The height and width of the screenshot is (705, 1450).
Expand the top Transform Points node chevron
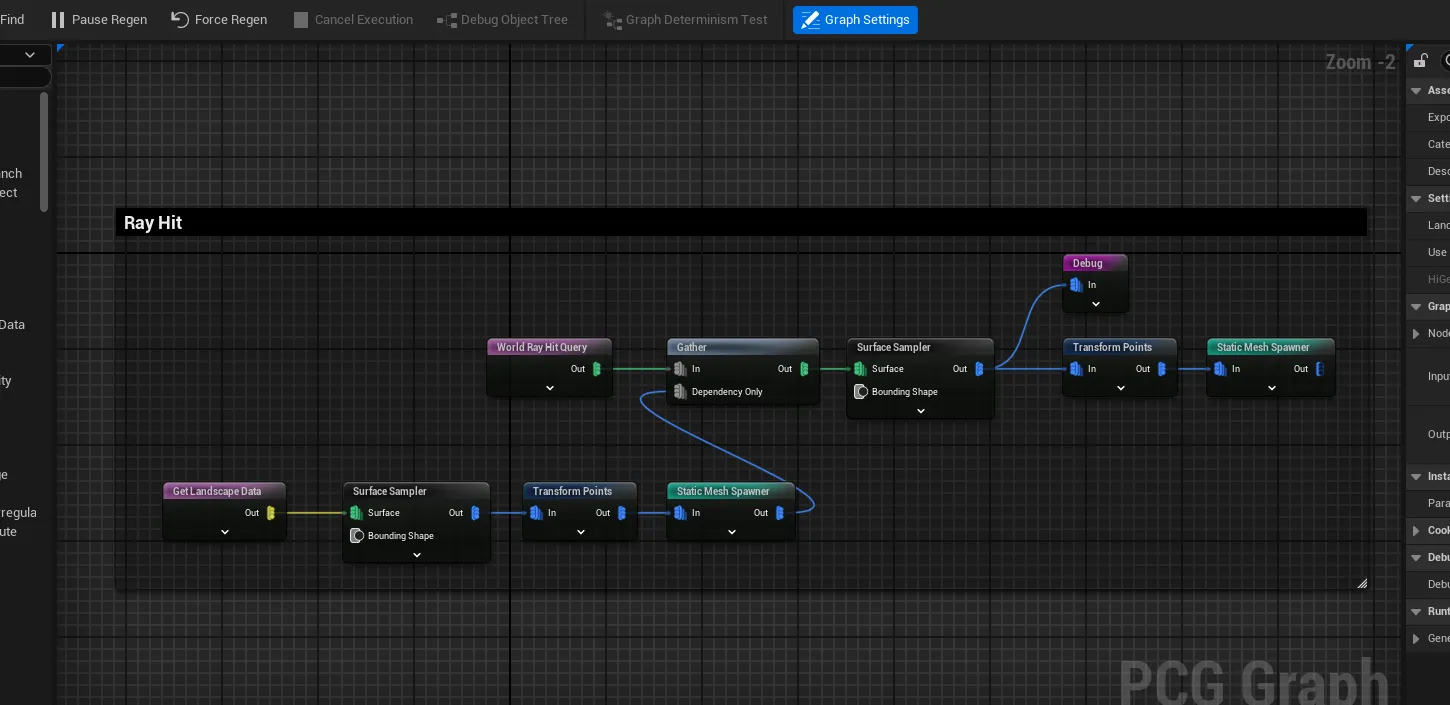1120,388
